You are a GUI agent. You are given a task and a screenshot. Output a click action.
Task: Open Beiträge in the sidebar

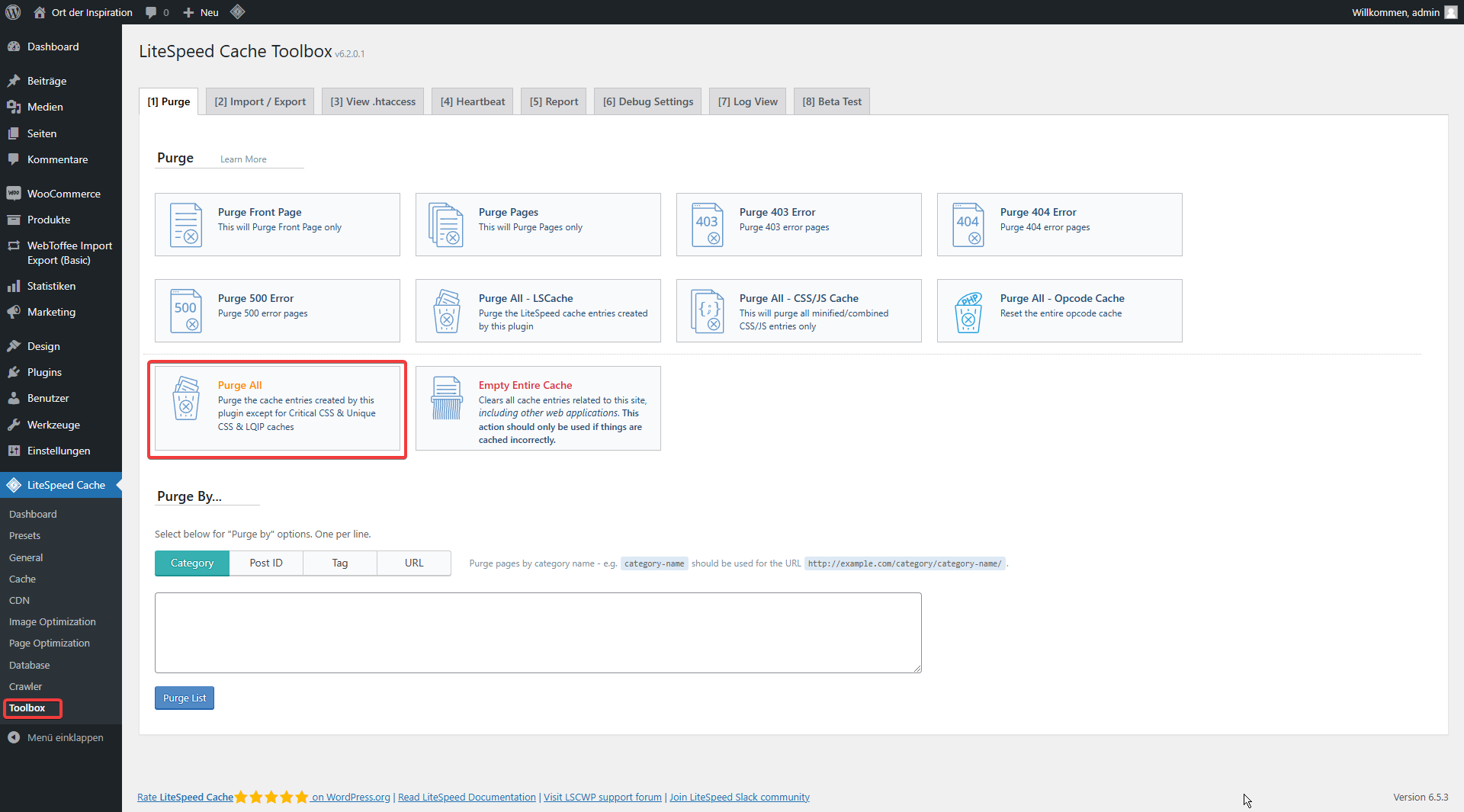coord(61,81)
